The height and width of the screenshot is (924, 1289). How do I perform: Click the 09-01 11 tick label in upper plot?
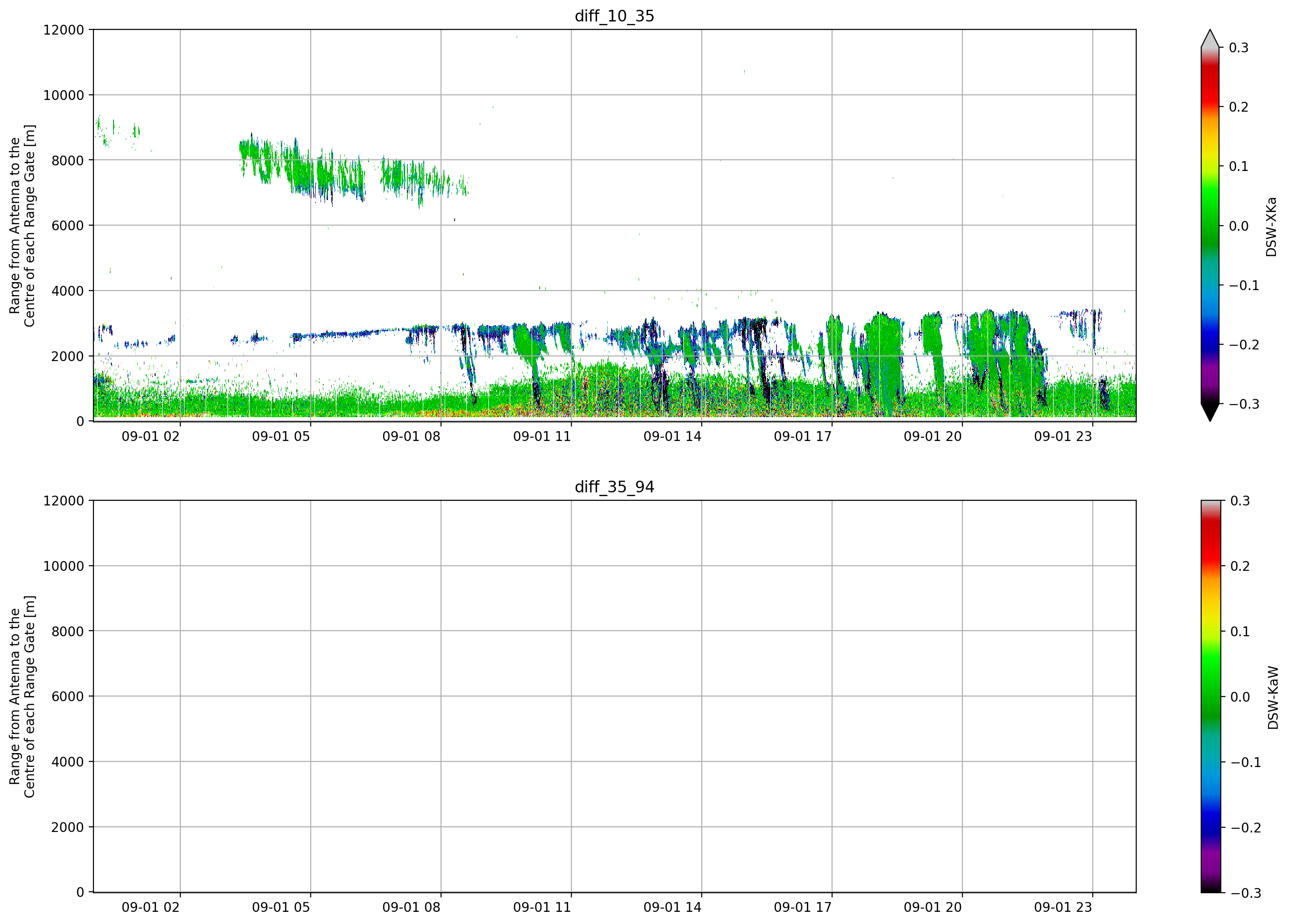(542, 436)
